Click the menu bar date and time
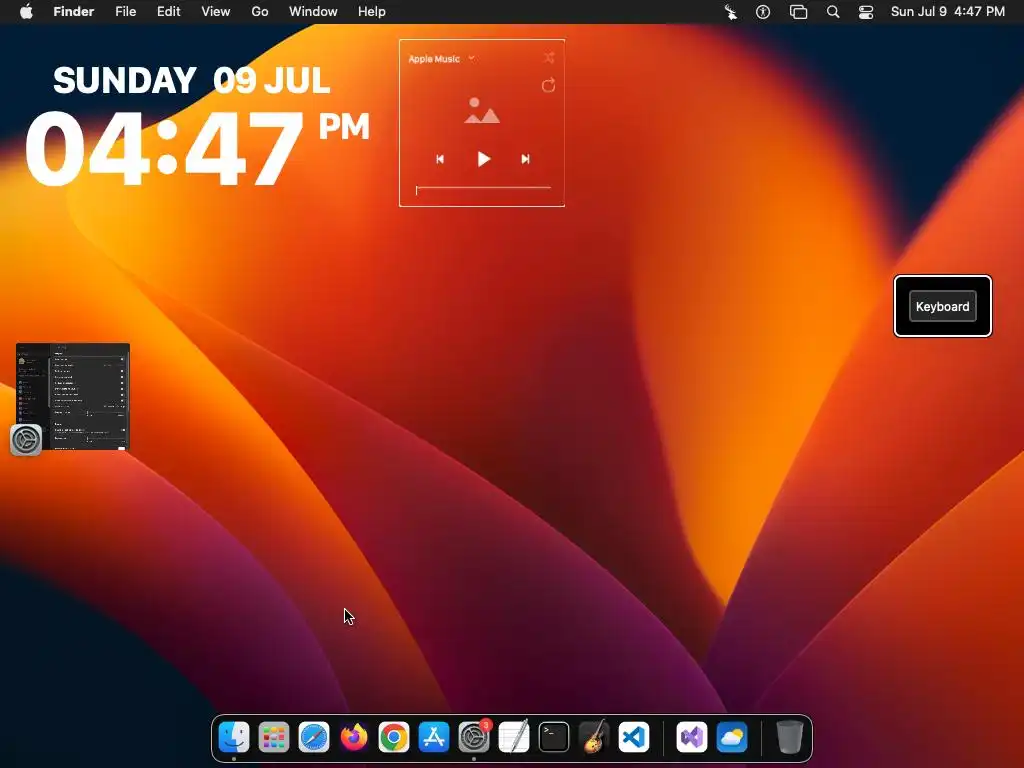Viewport: 1024px width, 768px height. coord(948,12)
